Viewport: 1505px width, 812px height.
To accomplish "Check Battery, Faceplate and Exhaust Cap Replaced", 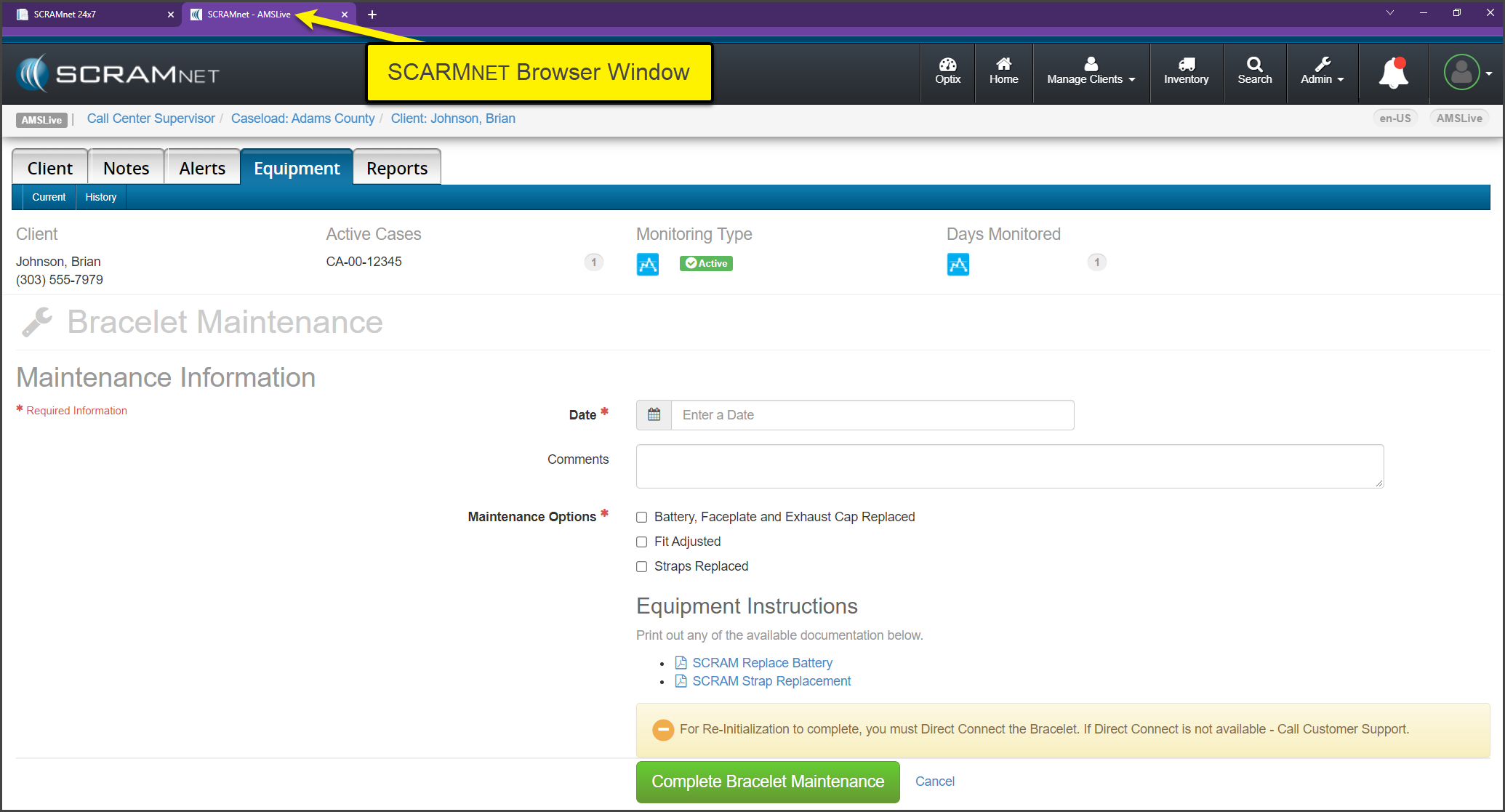I will click(x=641, y=518).
